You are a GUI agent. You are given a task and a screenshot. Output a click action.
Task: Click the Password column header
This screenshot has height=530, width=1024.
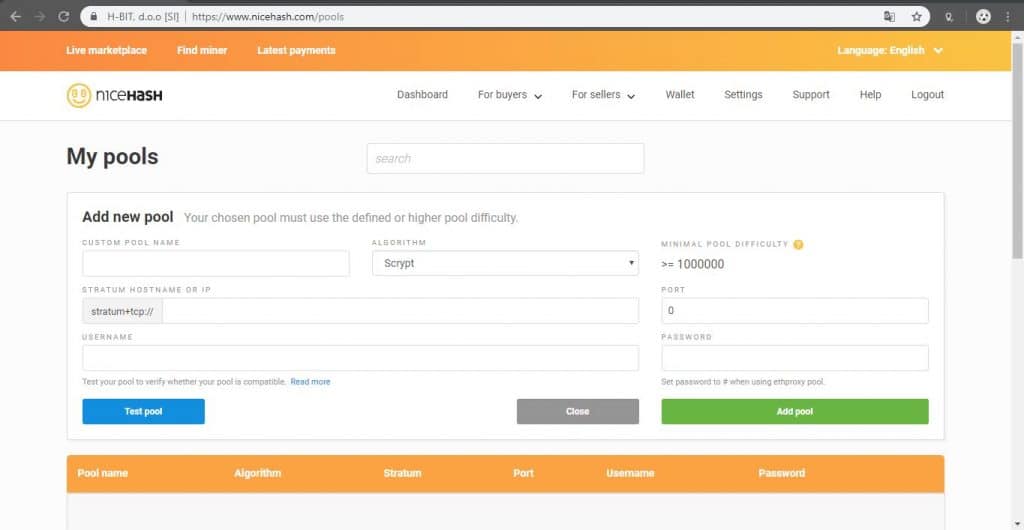[x=782, y=473]
